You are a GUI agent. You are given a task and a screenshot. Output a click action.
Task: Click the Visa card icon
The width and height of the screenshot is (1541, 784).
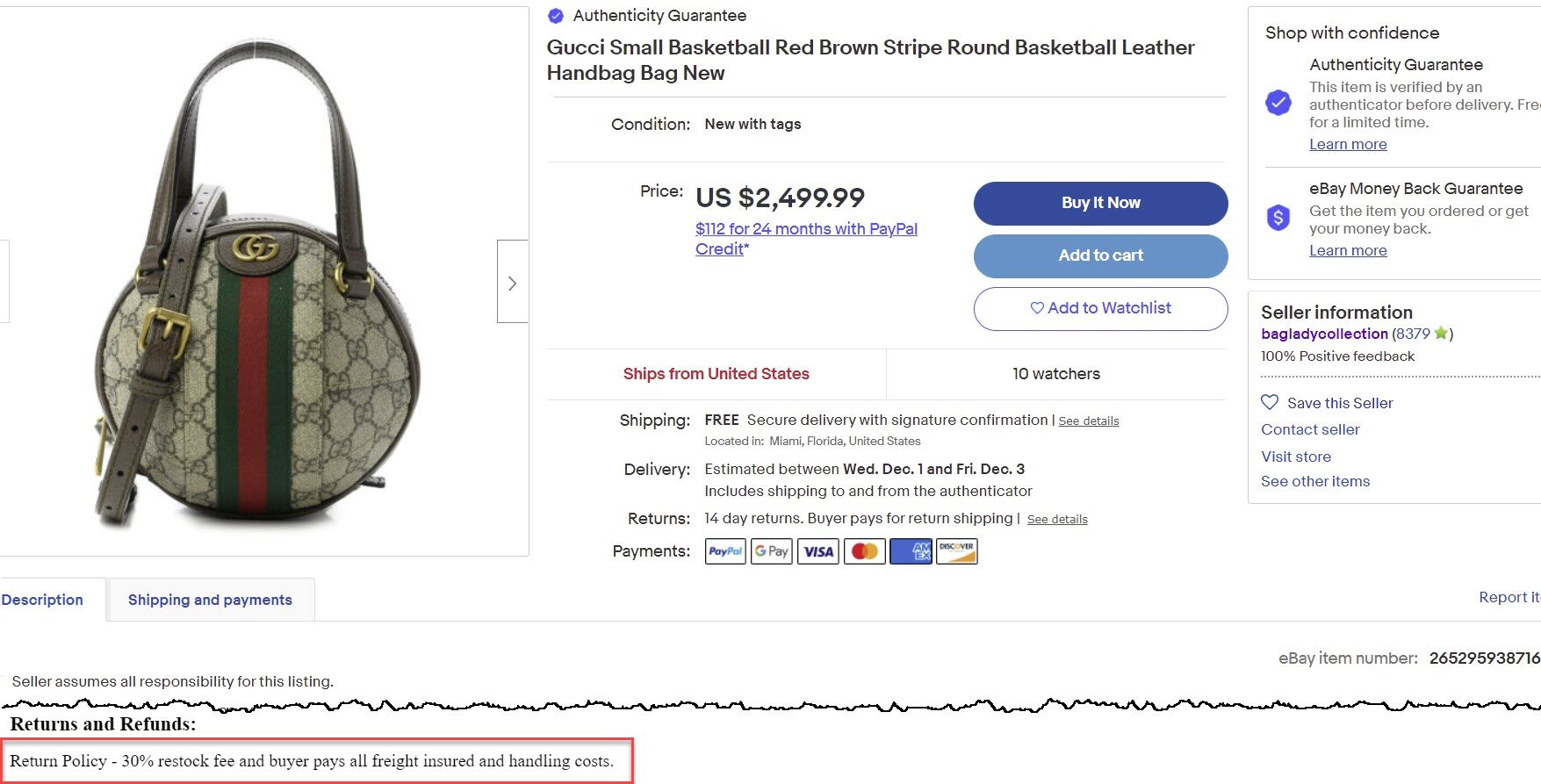818,551
